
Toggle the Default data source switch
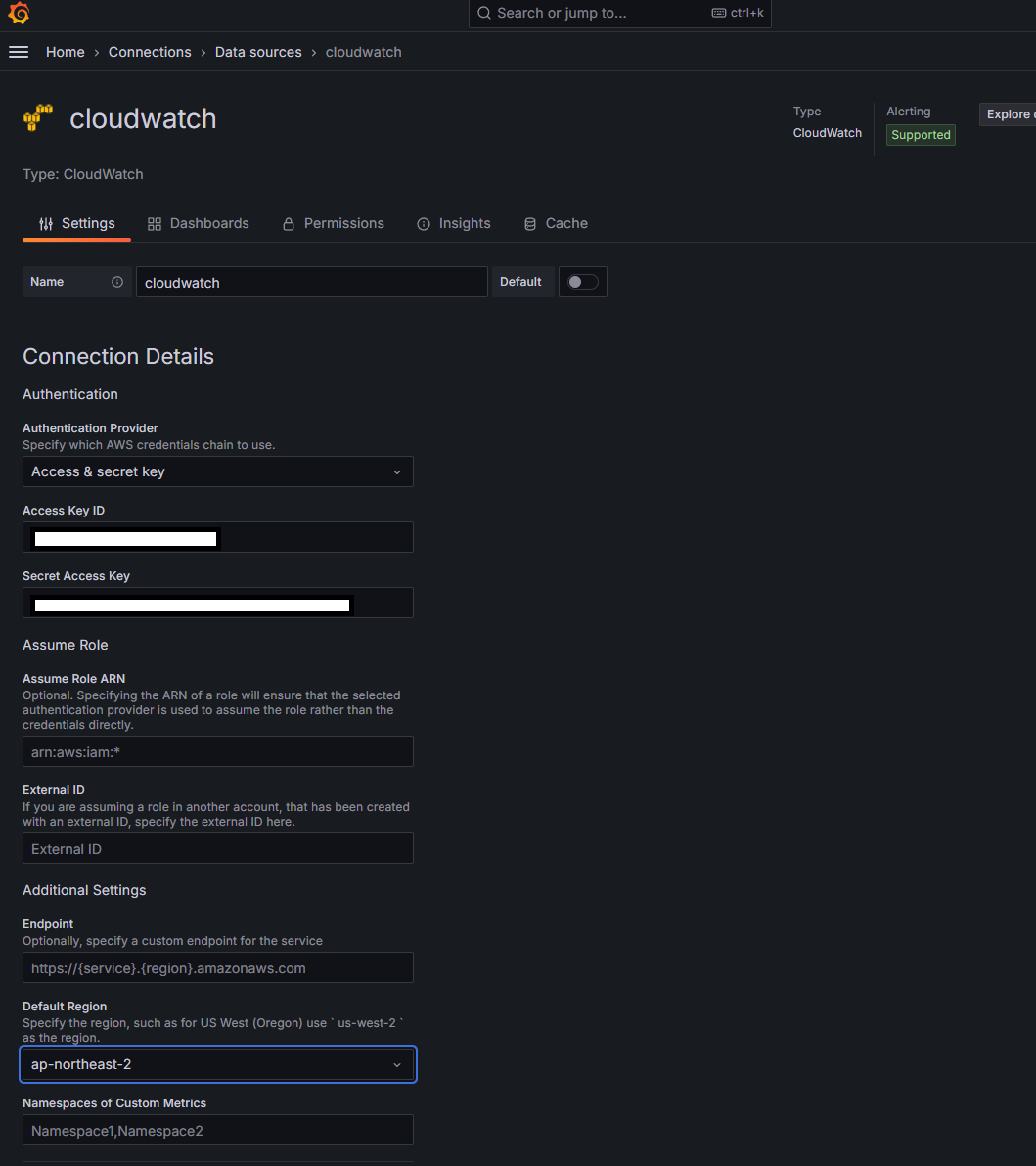tap(582, 282)
